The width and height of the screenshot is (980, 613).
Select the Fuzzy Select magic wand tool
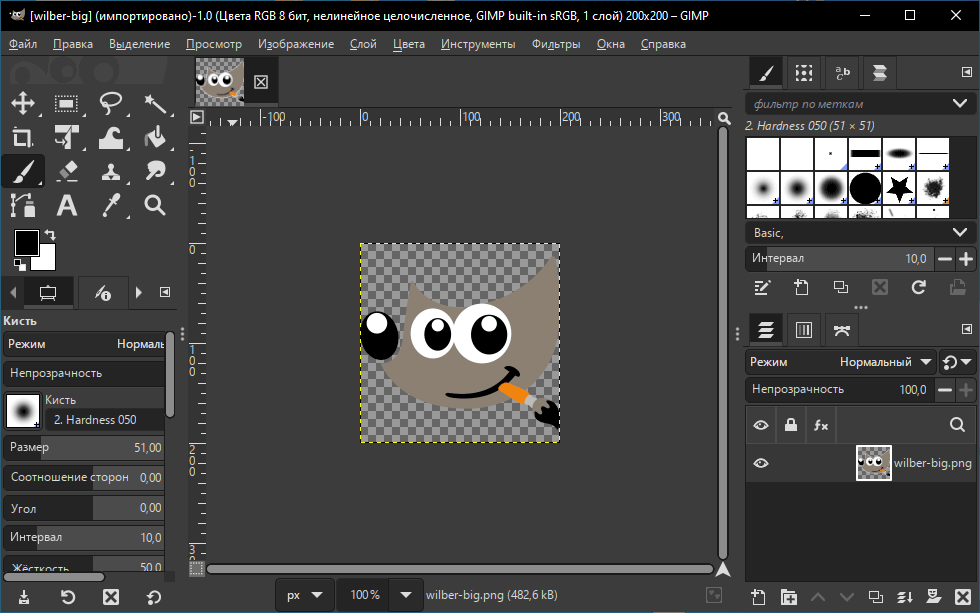point(154,103)
